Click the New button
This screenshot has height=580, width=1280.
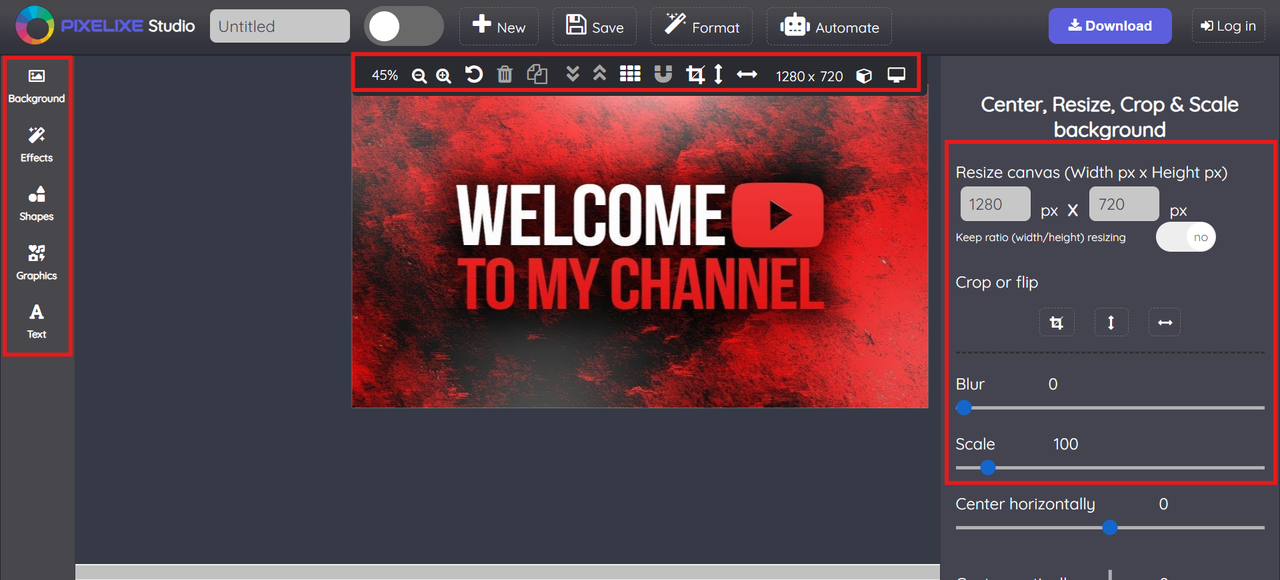499,26
